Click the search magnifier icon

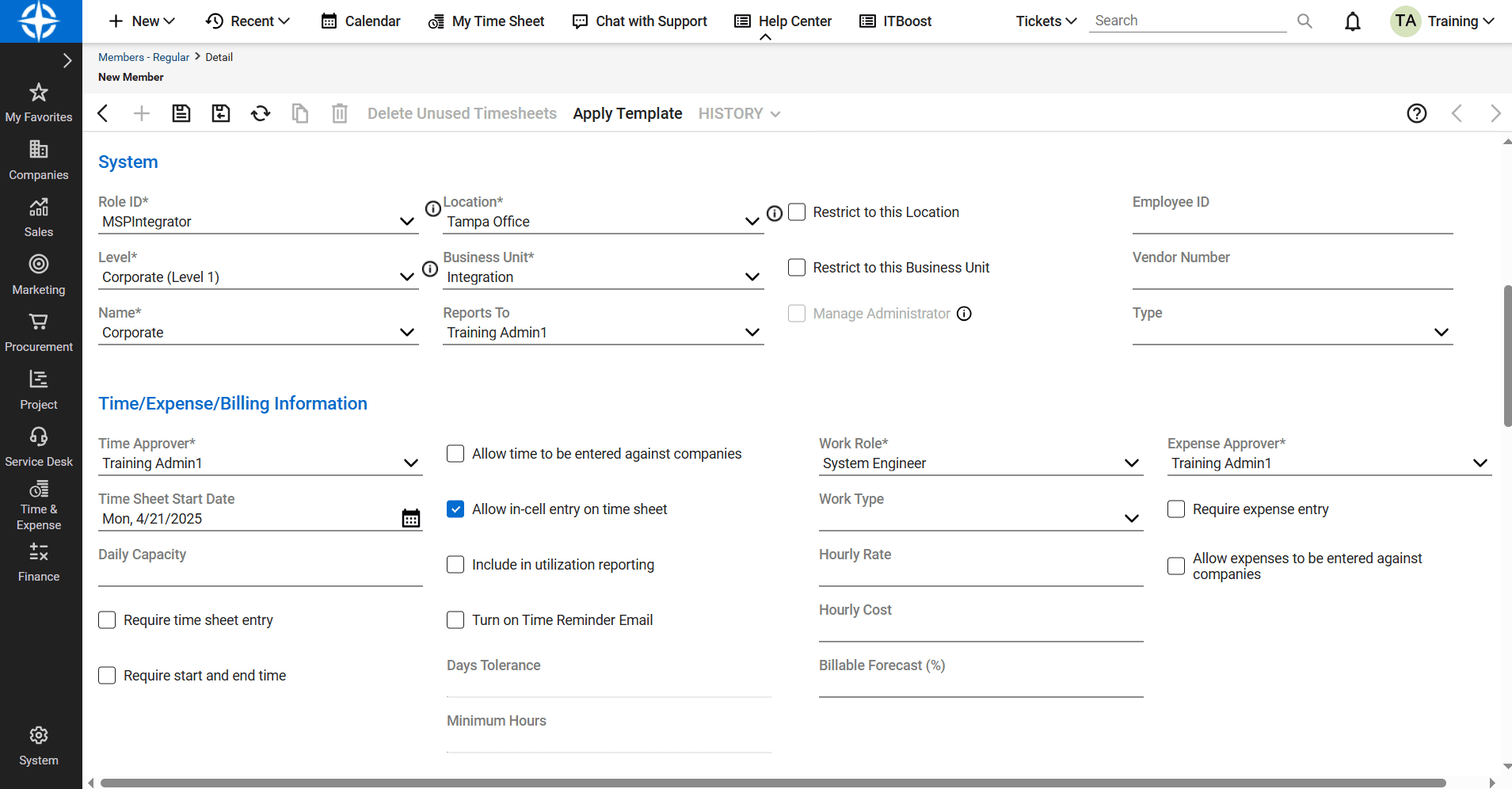click(x=1304, y=21)
